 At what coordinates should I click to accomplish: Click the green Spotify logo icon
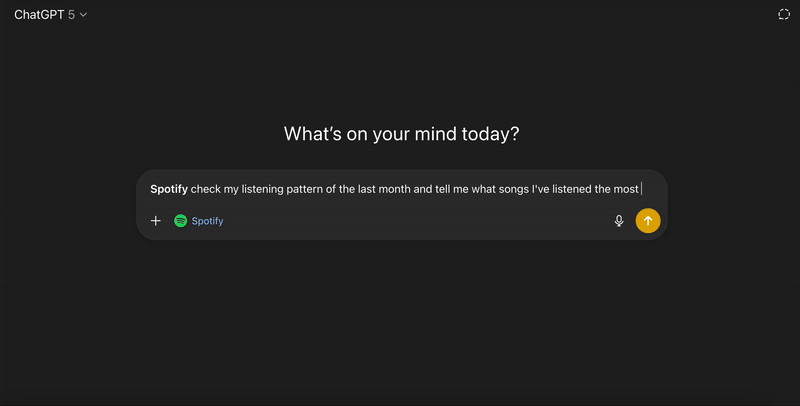pos(181,221)
